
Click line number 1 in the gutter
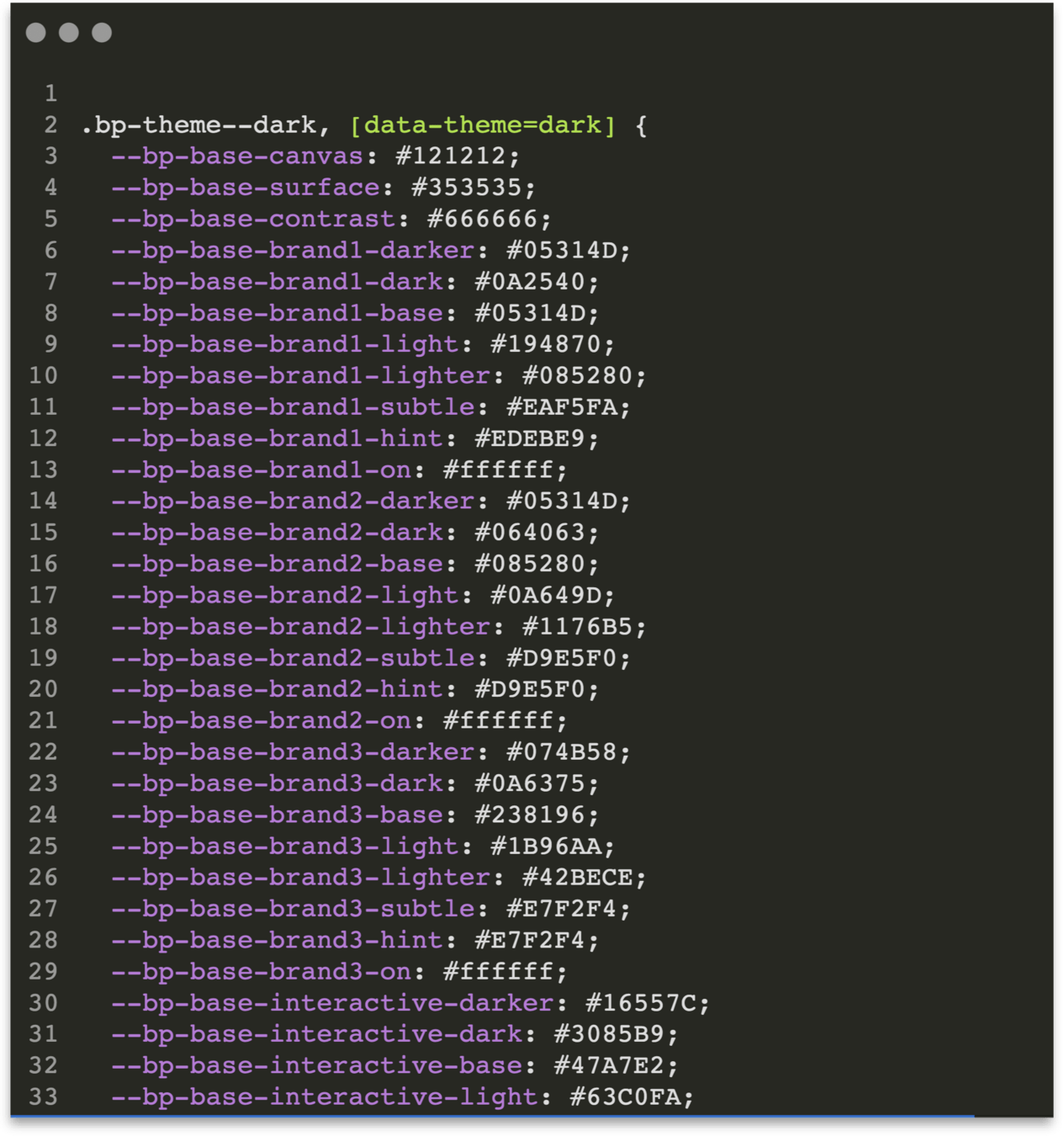pyautogui.click(x=51, y=93)
